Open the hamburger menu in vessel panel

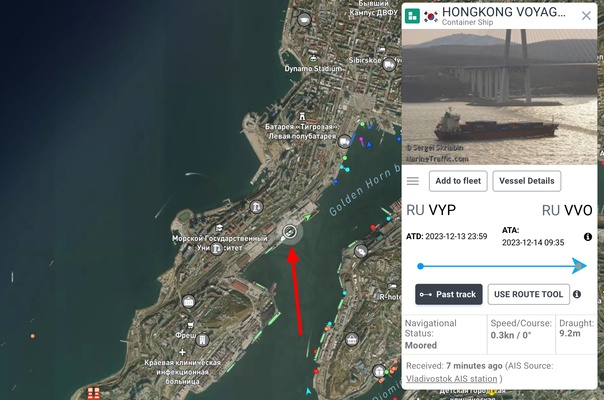click(413, 181)
